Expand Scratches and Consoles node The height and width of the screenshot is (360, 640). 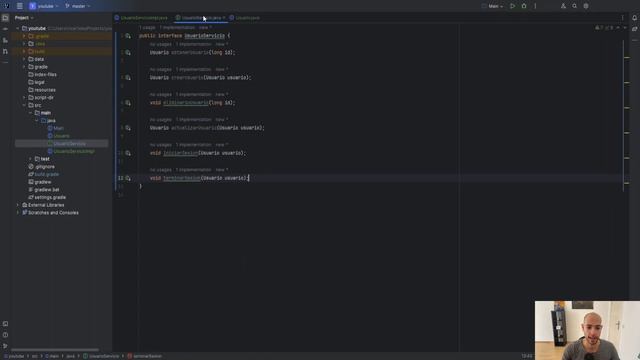pyautogui.click(x=18, y=213)
